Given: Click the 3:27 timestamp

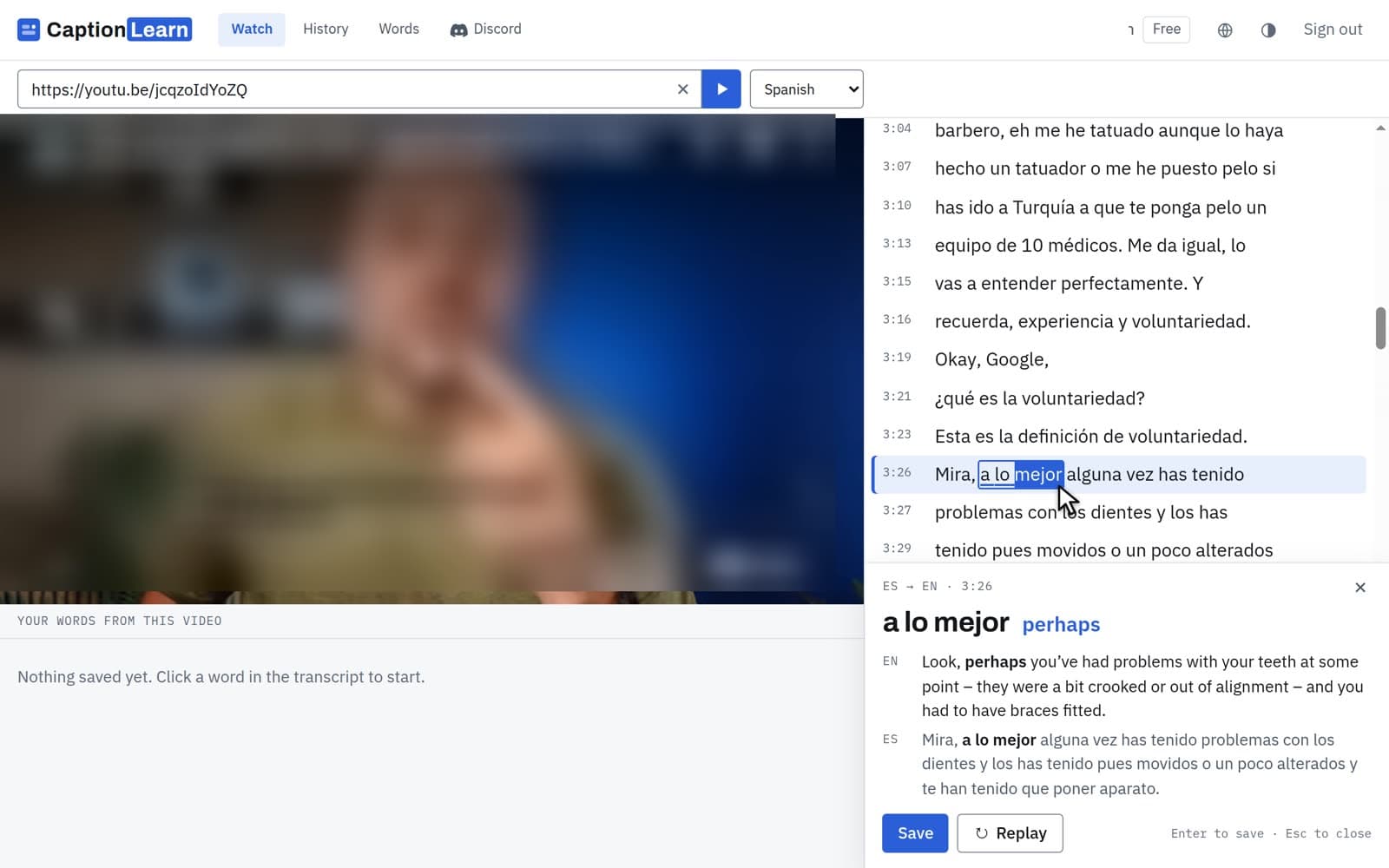Looking at the screenshot, I should (x=897, y=510).
